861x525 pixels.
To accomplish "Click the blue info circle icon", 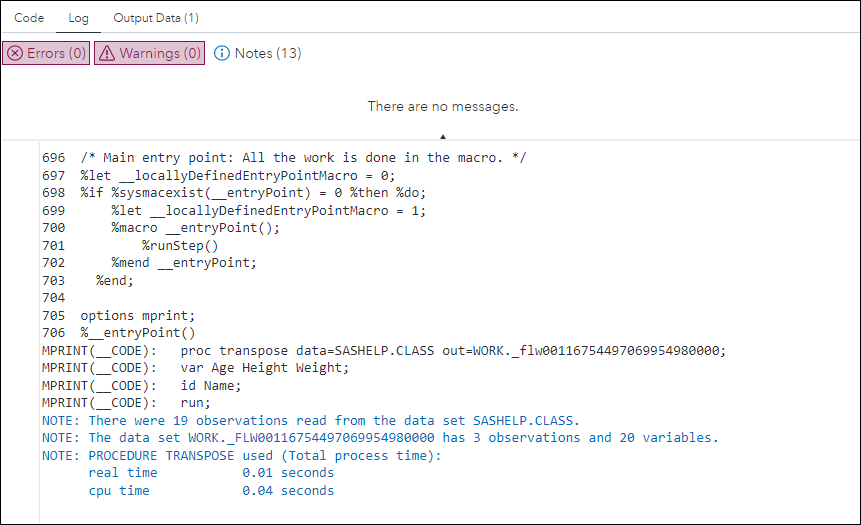I will pyautogui.click(x=222, y=53).
